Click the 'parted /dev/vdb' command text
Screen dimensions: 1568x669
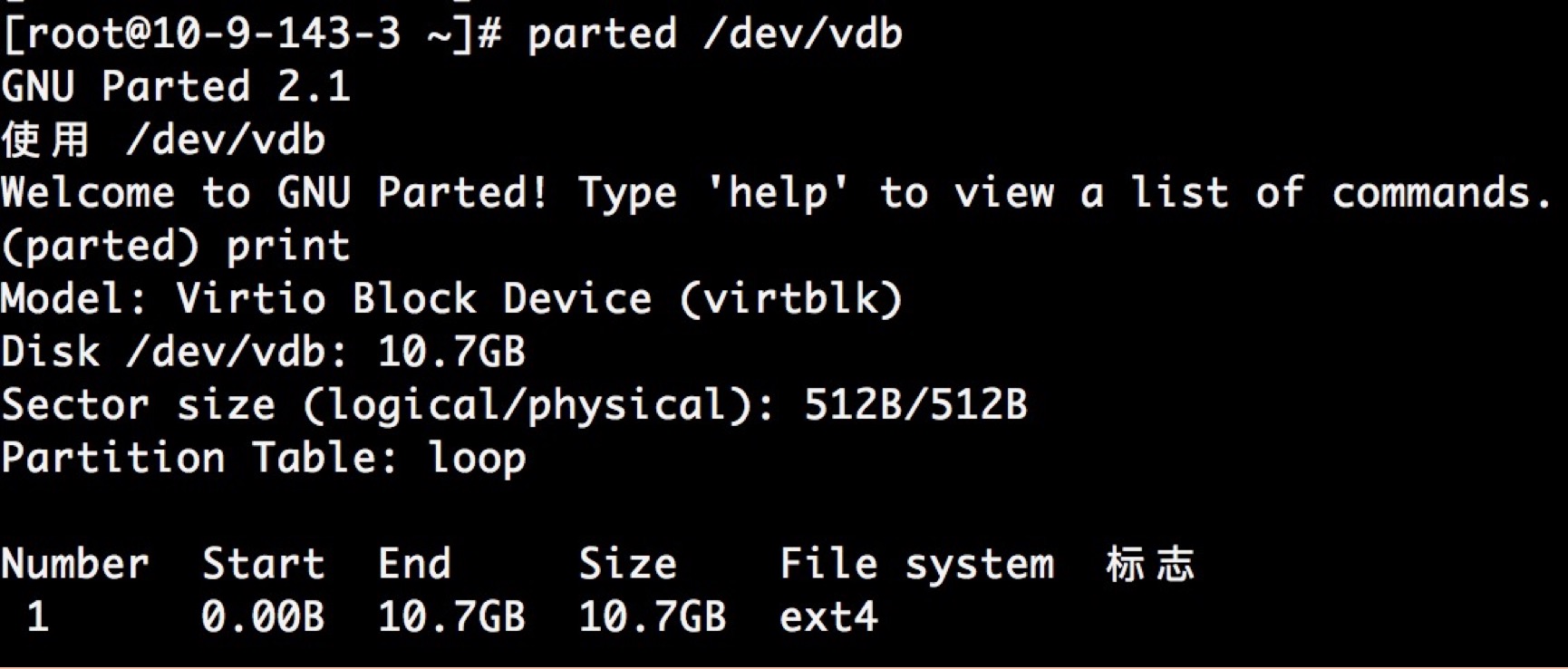point(714,34)
